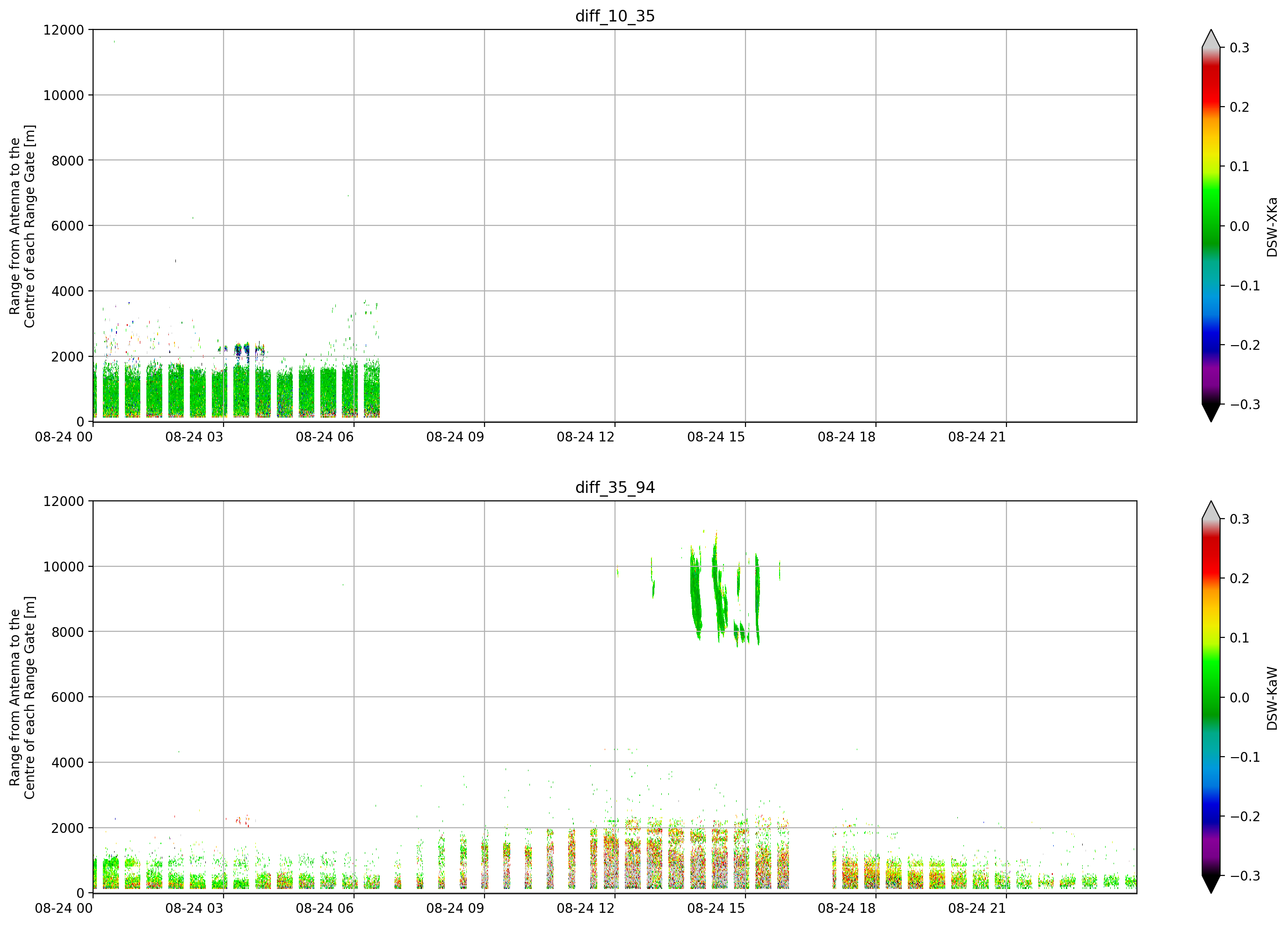Screen dimensions: 1288x925
Task: Click '08-24 09' x-tick under diff_35_94 plot
Action: (456, 908)
